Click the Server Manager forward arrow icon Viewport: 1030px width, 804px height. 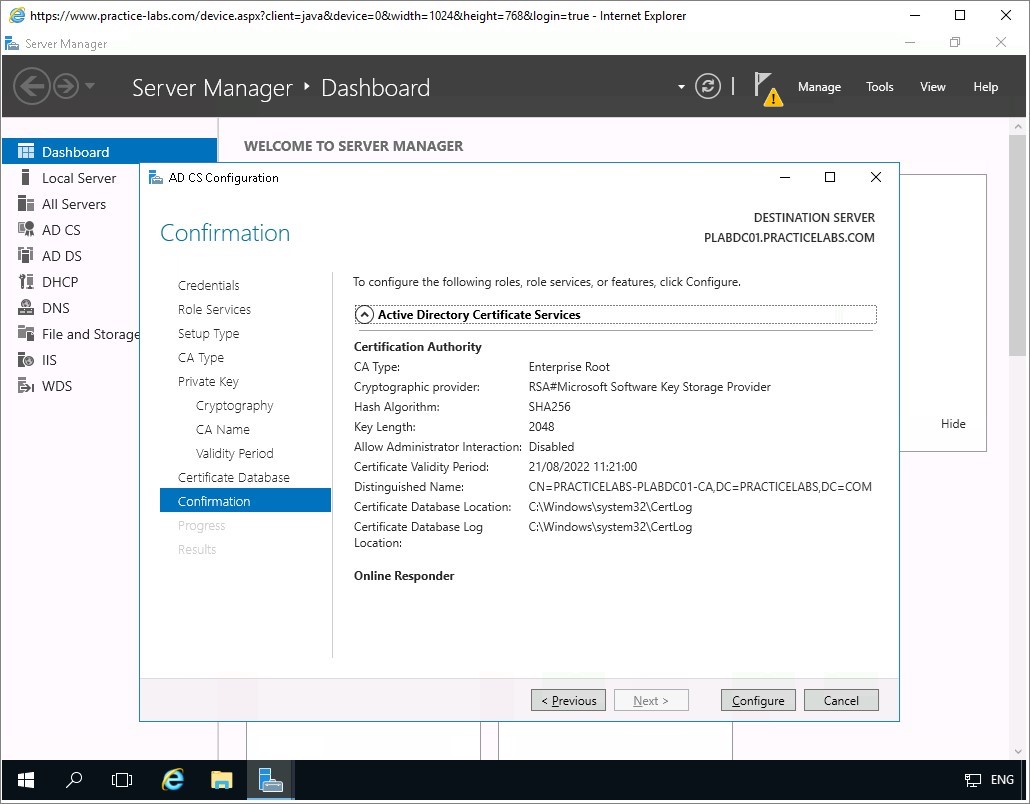[66, 86]
